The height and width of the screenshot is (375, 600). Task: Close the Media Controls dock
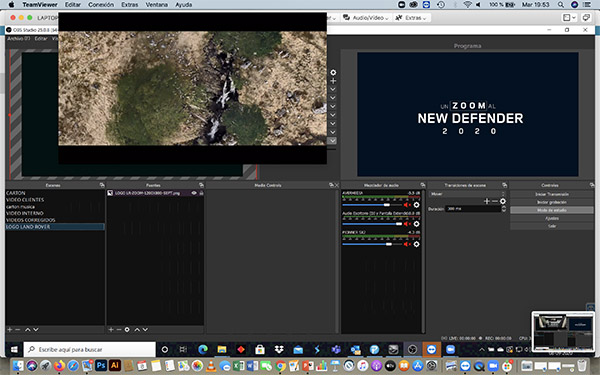[337, 185]
